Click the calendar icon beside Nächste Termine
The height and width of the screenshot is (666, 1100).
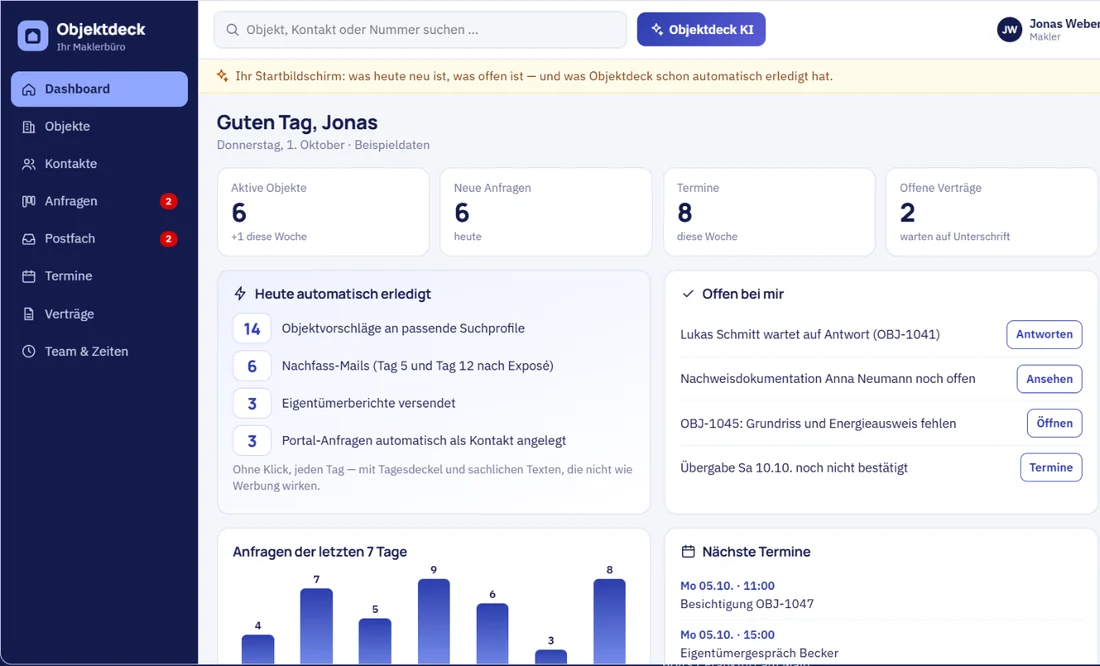[x=688, y=552]
